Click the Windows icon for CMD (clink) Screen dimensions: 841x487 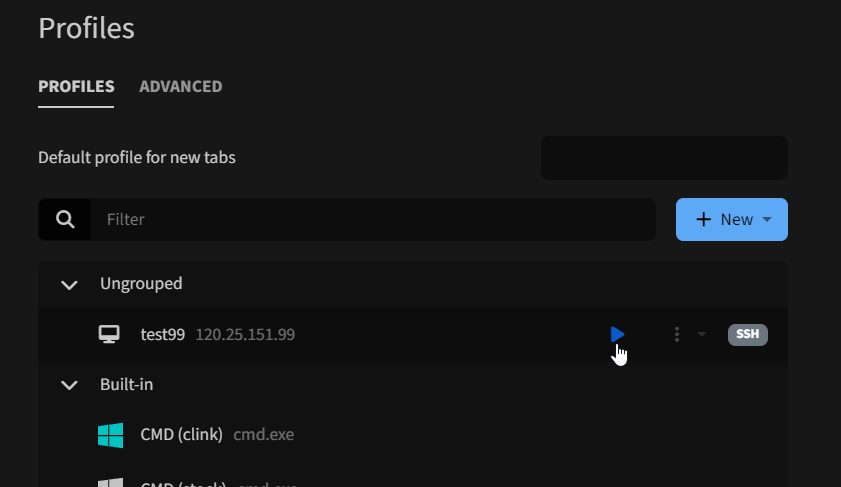(x=110, y=435)
